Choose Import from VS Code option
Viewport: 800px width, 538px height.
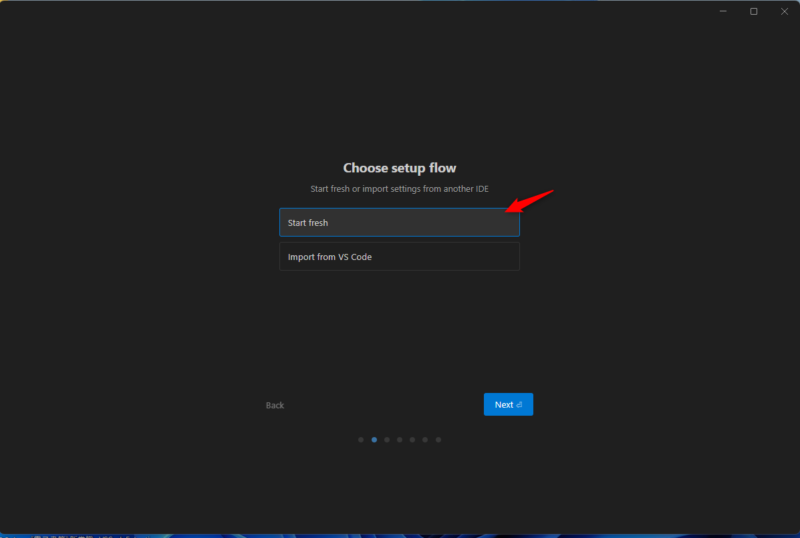coord(399,257)
